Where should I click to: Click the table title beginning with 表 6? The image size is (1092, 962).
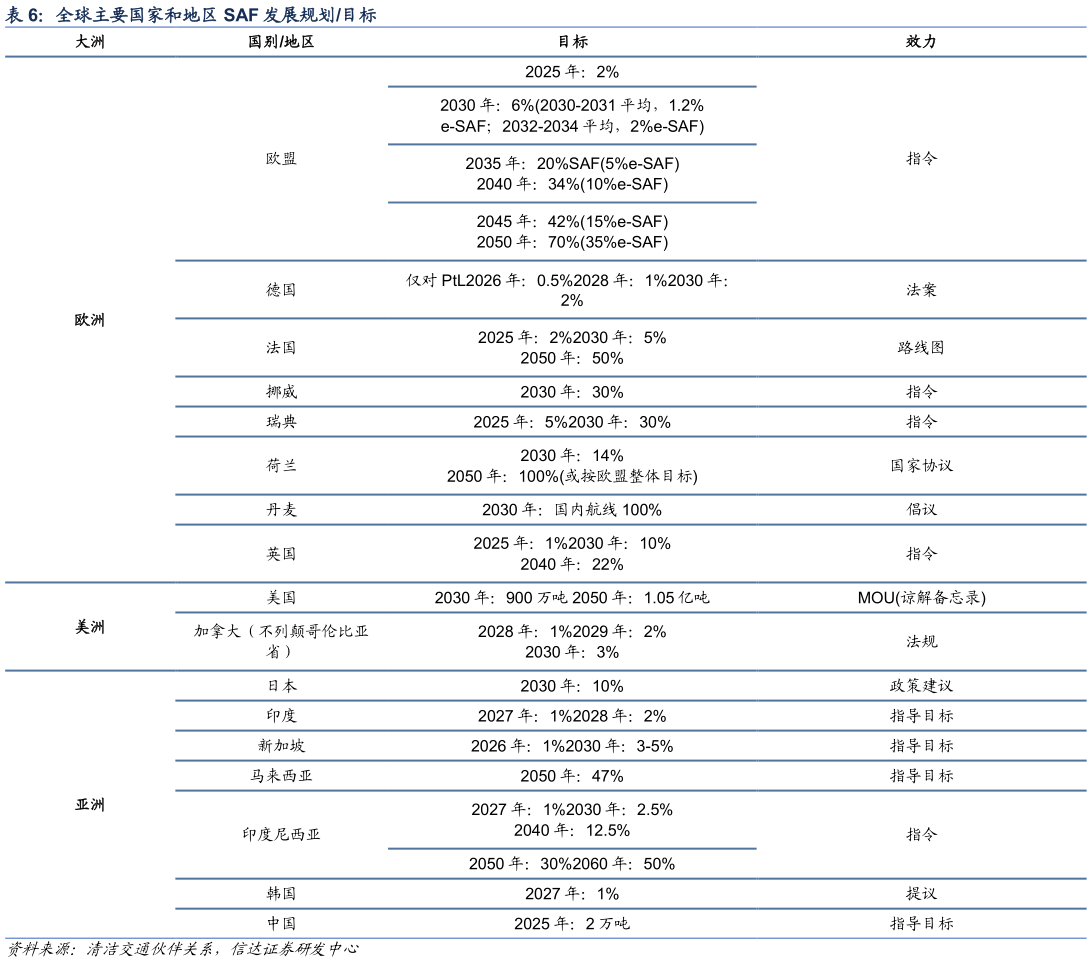(x=190, y=15)
